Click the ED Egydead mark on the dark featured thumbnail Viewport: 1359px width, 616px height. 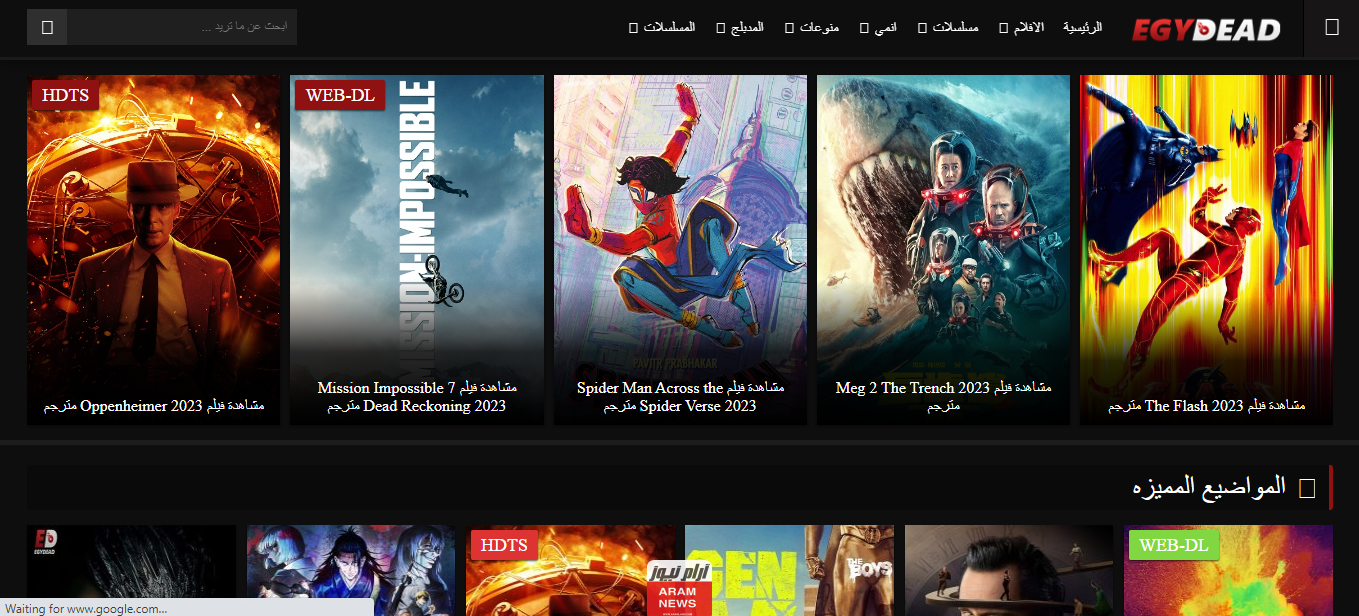coord(44,541)
